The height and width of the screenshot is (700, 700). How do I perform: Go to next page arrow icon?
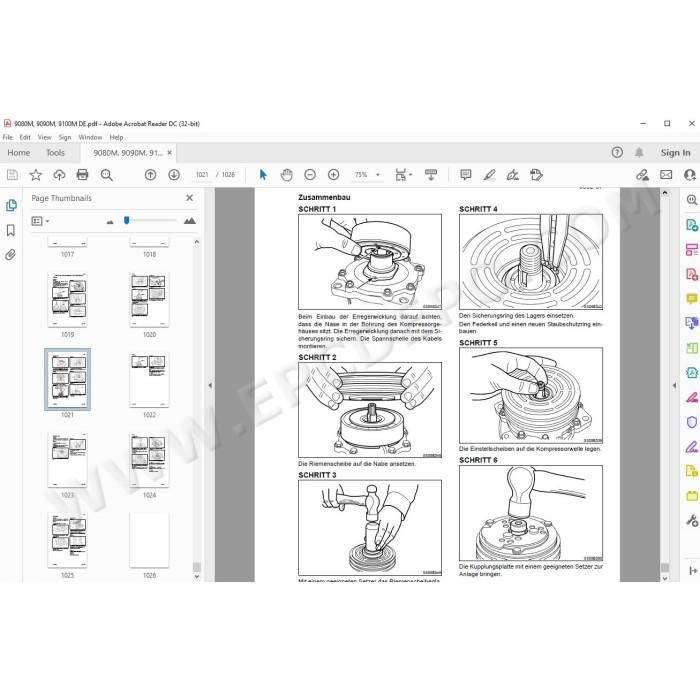click(x=174, y=175)
